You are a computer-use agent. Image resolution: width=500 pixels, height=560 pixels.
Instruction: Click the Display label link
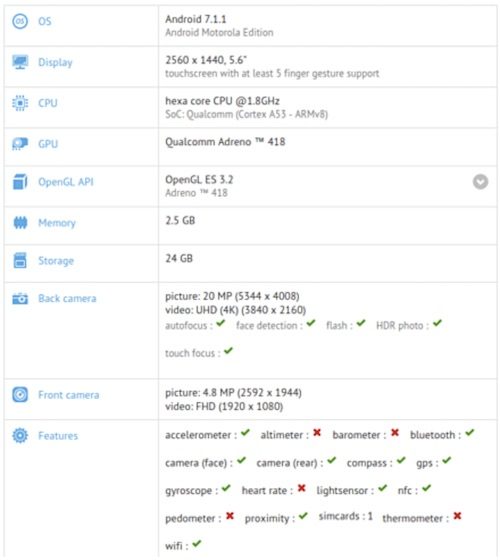(x=55, y=62)
